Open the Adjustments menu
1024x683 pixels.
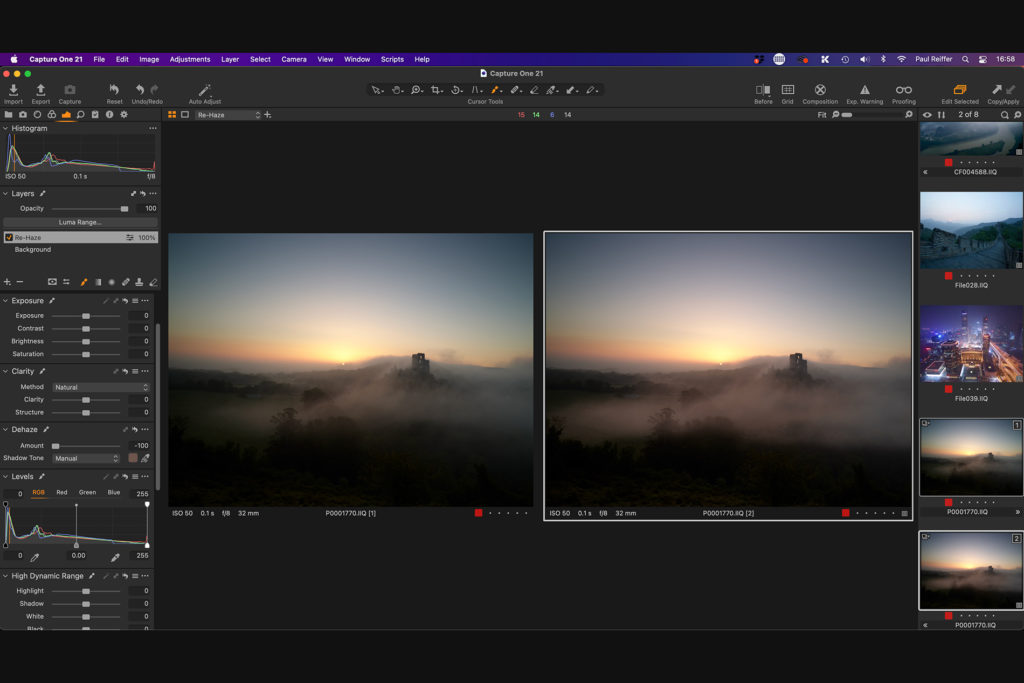point(190,59)
